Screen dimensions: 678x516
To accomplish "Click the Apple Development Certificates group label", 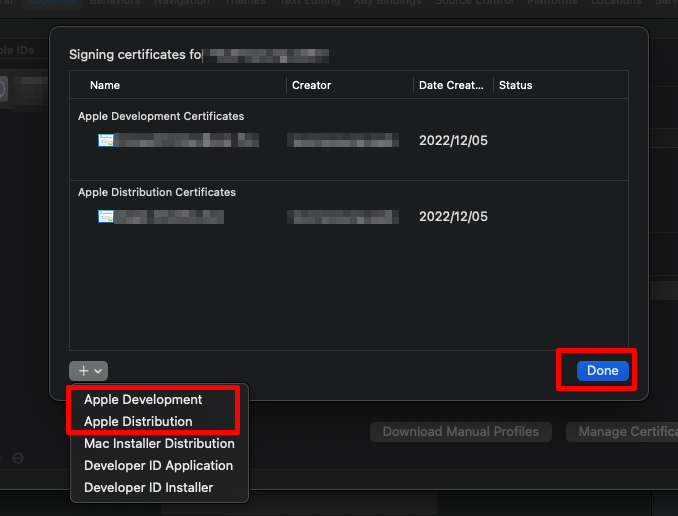I will pos(161,116).
